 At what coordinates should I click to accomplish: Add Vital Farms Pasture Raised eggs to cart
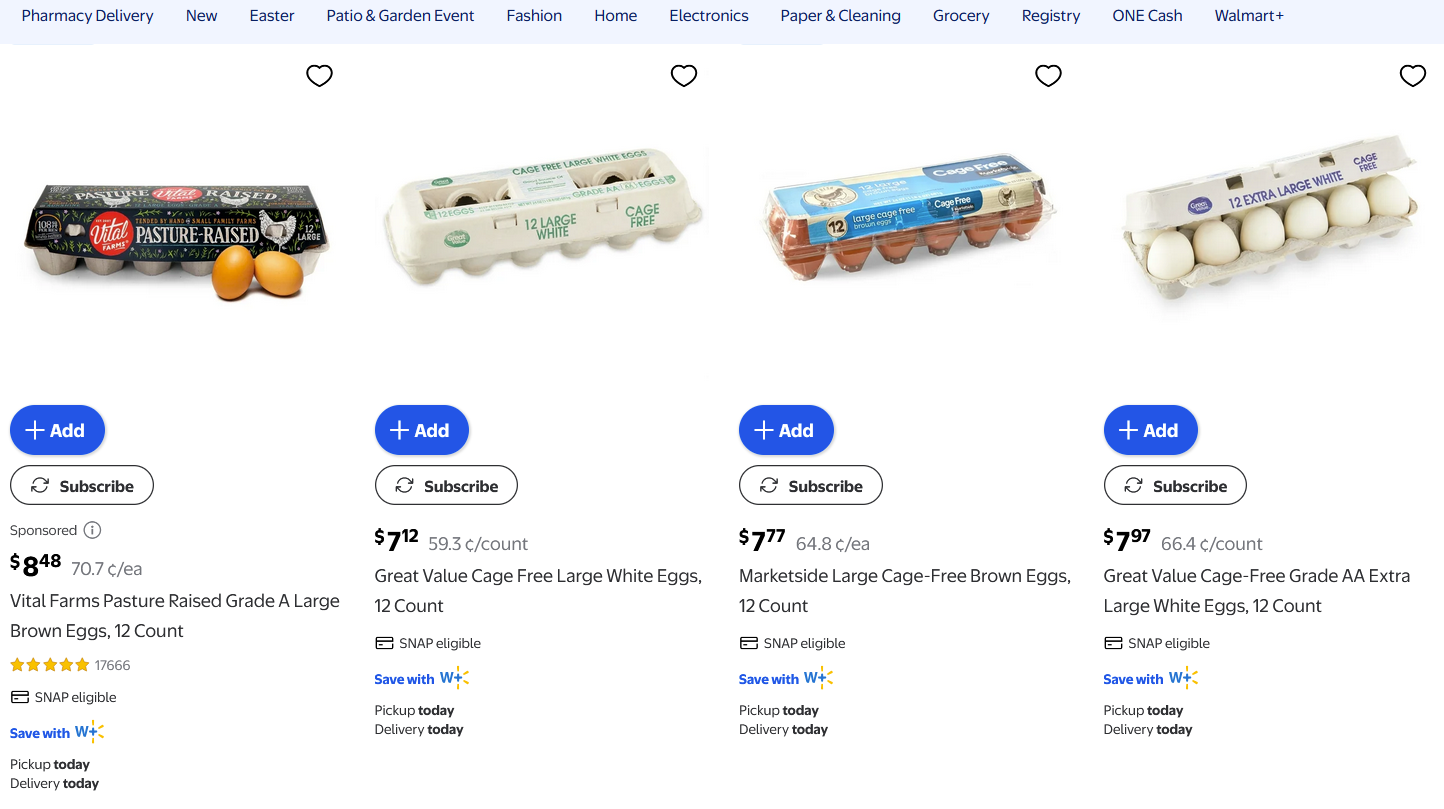[57, 430]
